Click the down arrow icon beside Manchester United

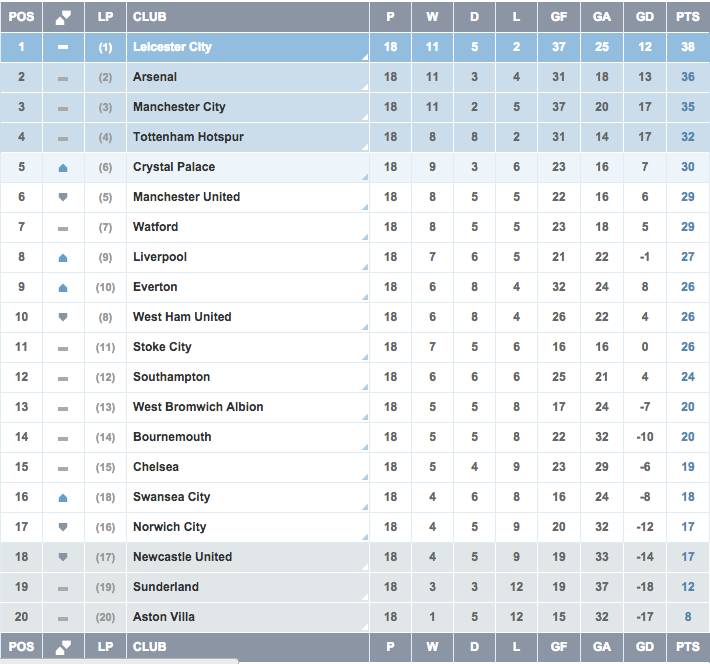pyautogui.click(x=63, y=197)
